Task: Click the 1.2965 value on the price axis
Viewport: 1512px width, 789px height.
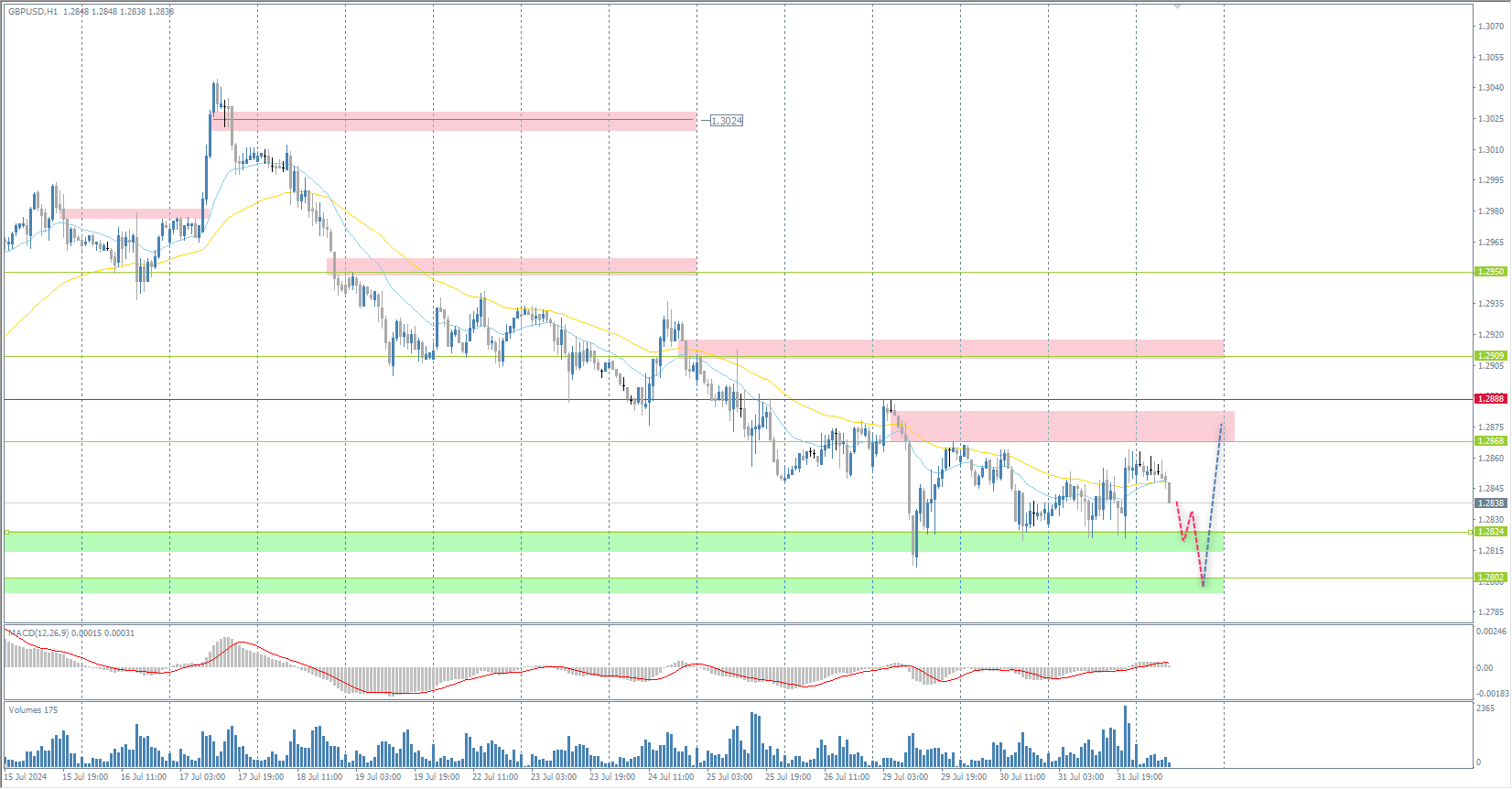Action: [1491, 243]
